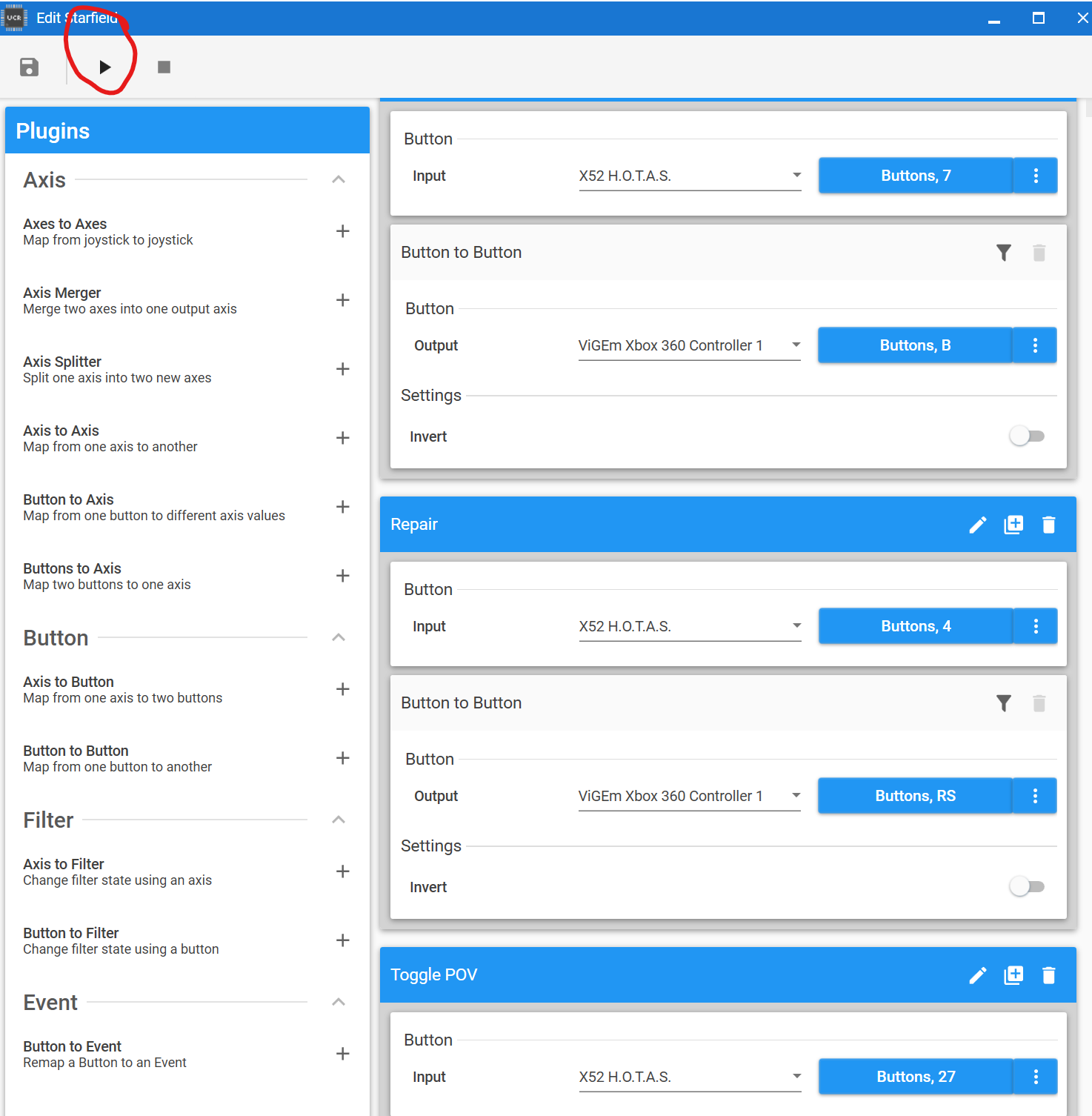Add Button to Filter plugin

coord(342,940)
